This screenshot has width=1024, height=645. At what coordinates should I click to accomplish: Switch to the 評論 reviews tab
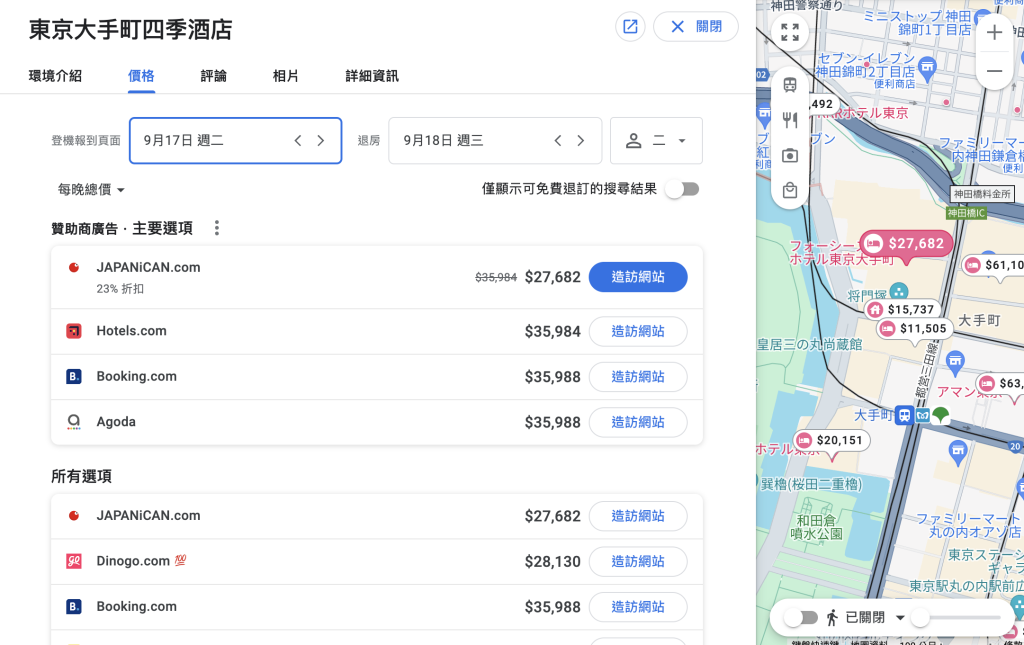[x=213, y=76]
